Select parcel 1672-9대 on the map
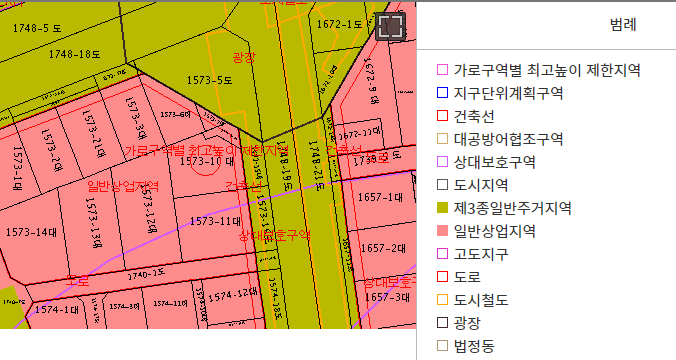This screenshot has height=360, width=676. click(x=371, y=81)
